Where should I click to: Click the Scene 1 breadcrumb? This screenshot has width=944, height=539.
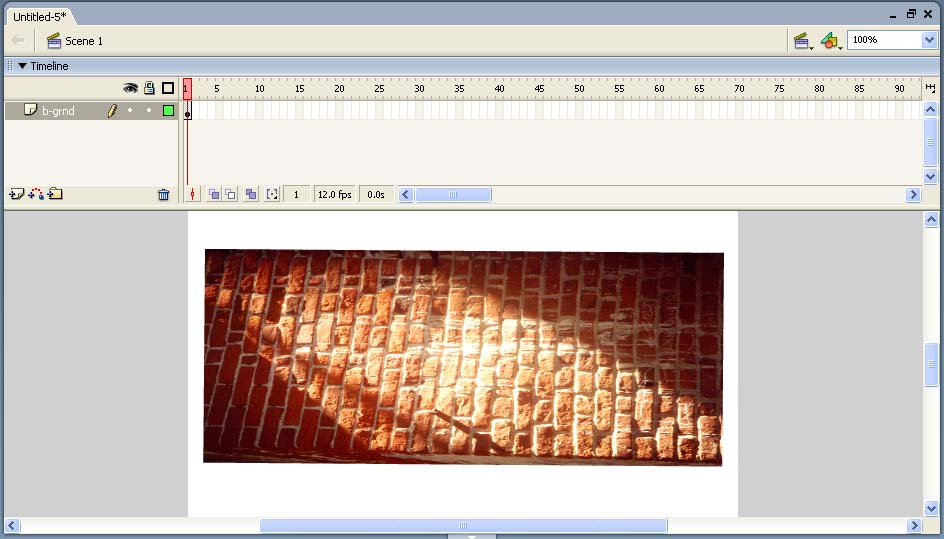pos(83,41)
